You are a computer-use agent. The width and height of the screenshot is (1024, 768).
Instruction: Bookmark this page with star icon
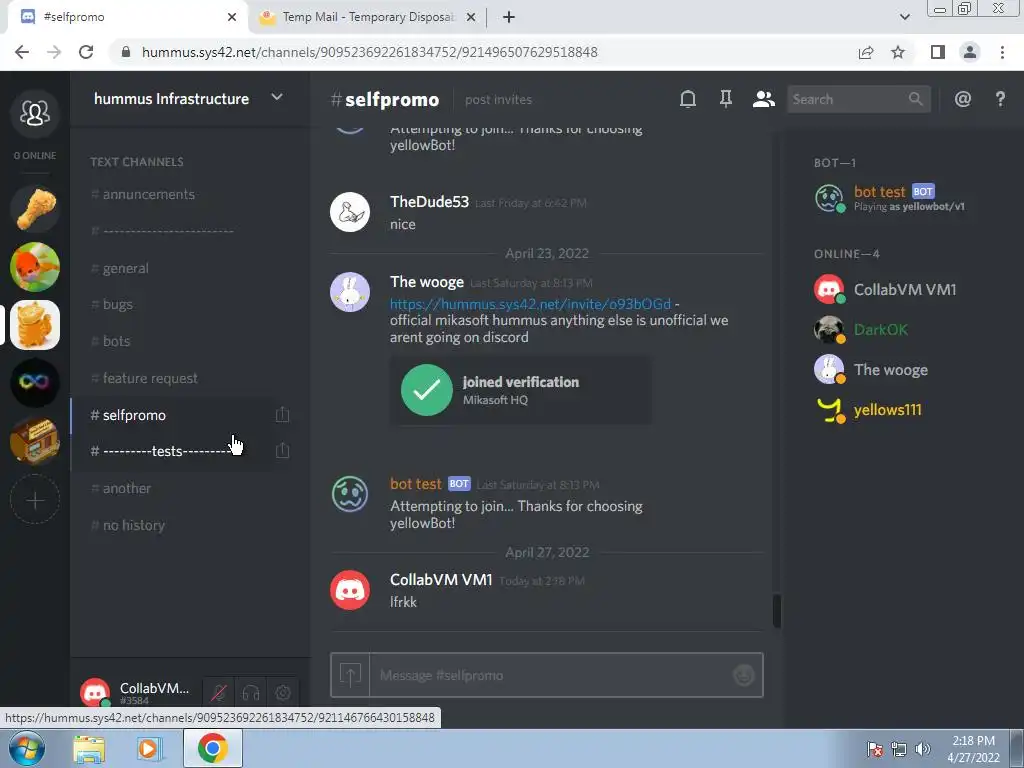pos(898,52)
